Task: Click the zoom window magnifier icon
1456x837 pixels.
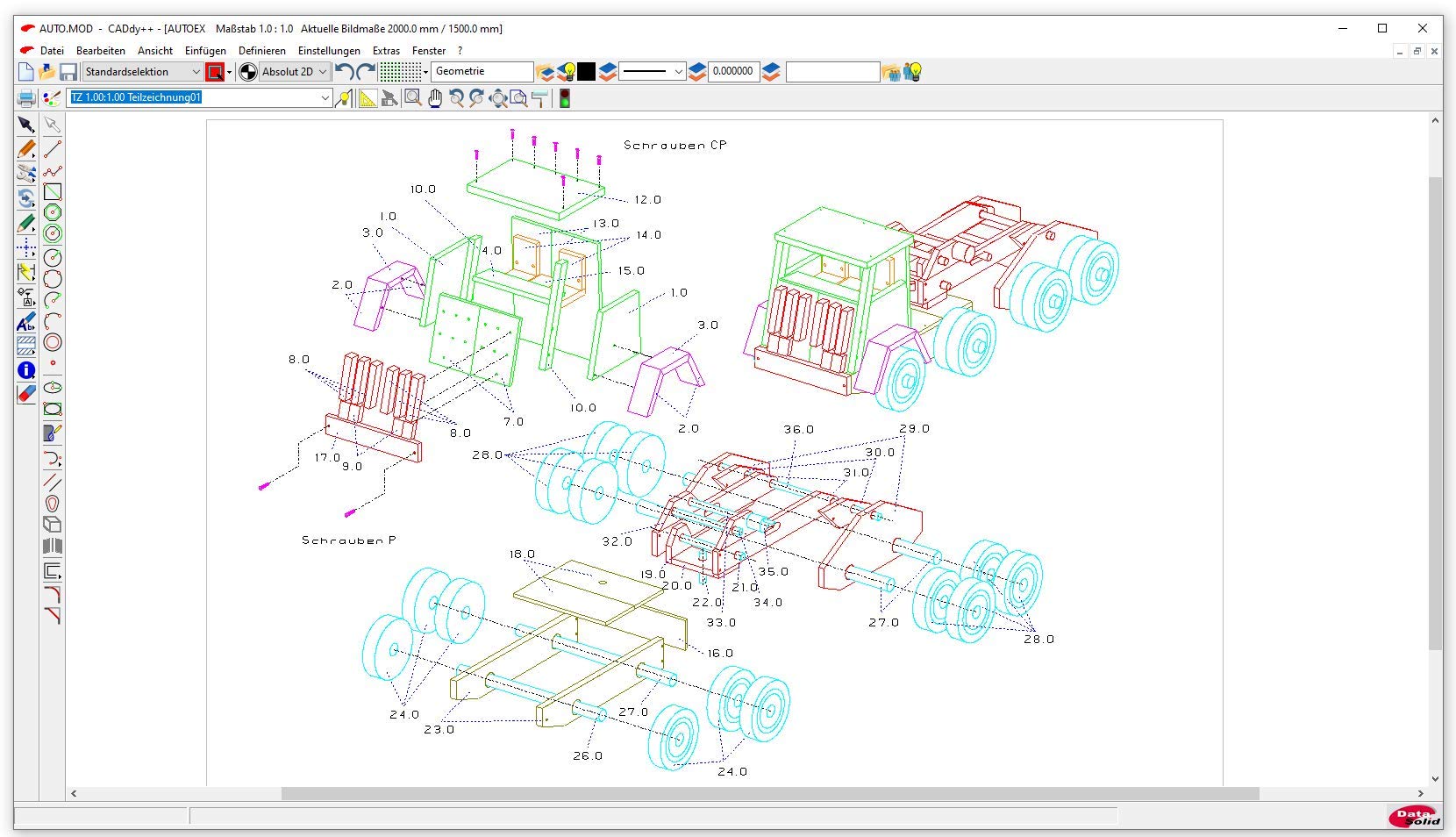Action: pos(412,98)
